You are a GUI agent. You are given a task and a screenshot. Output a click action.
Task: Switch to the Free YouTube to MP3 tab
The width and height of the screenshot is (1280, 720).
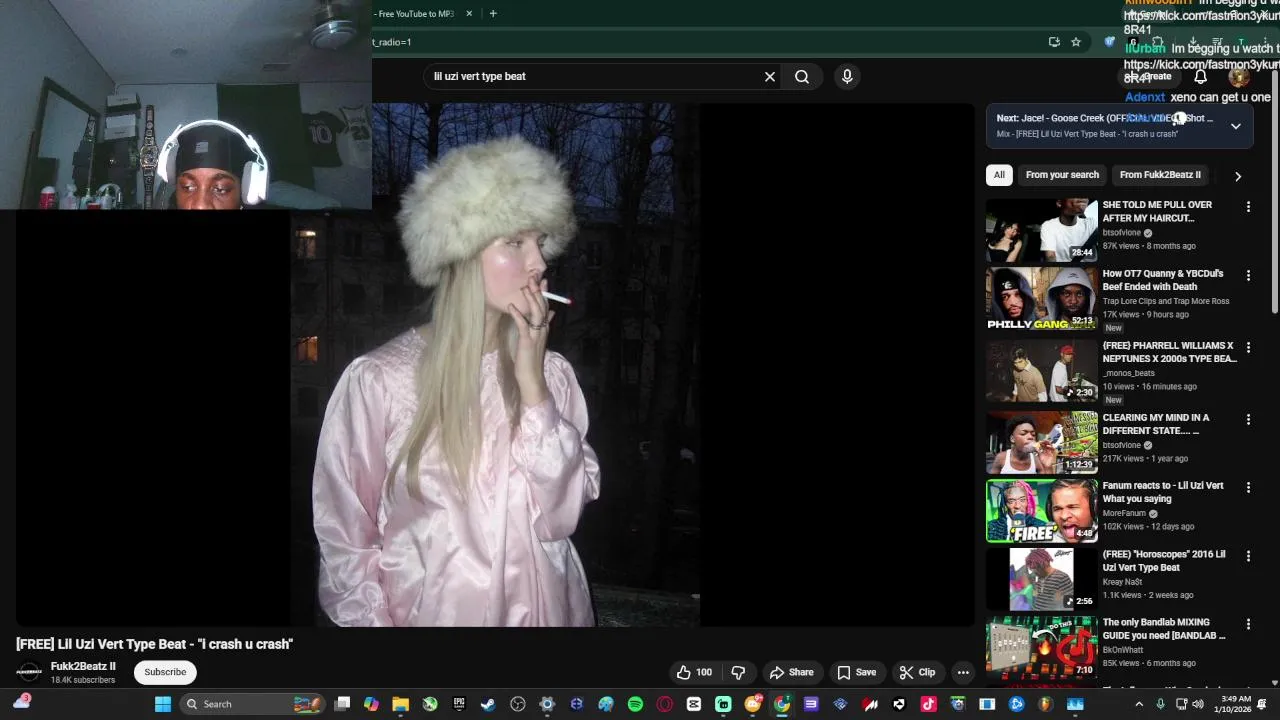click(416, 14)
